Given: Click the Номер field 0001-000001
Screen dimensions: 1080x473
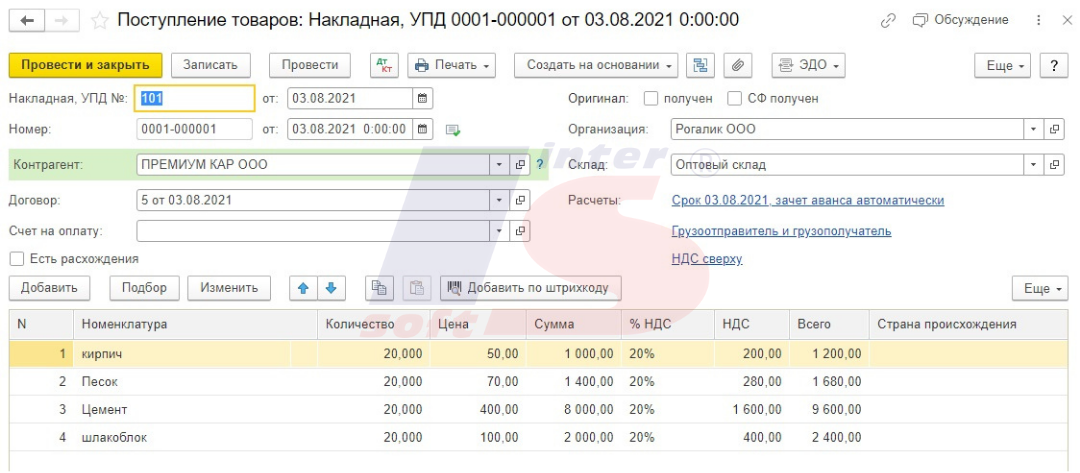Looking at the screenshot, I should (x=195, y=129).
